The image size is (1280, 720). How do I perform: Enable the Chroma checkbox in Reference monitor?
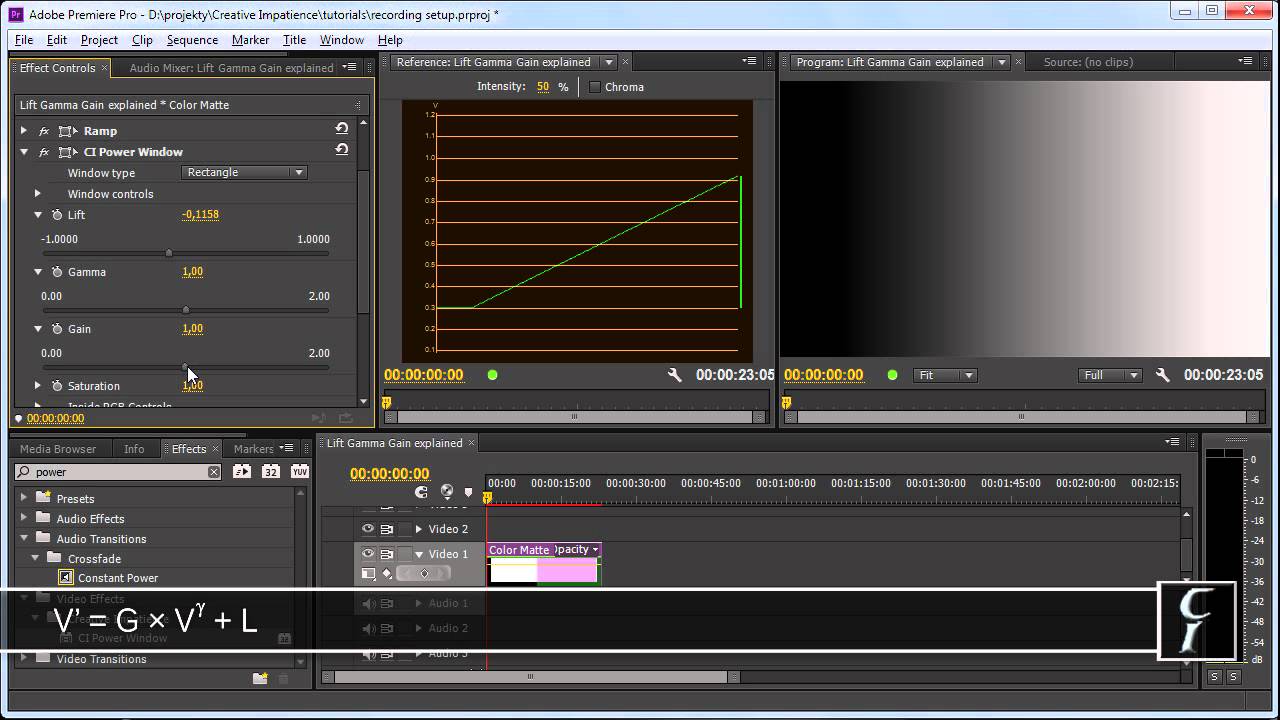point(595,87)
